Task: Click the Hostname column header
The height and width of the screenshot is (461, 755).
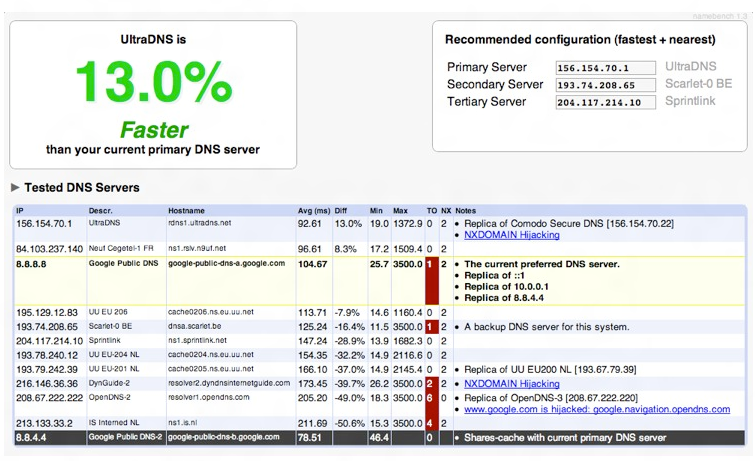Action: (186, 211)
